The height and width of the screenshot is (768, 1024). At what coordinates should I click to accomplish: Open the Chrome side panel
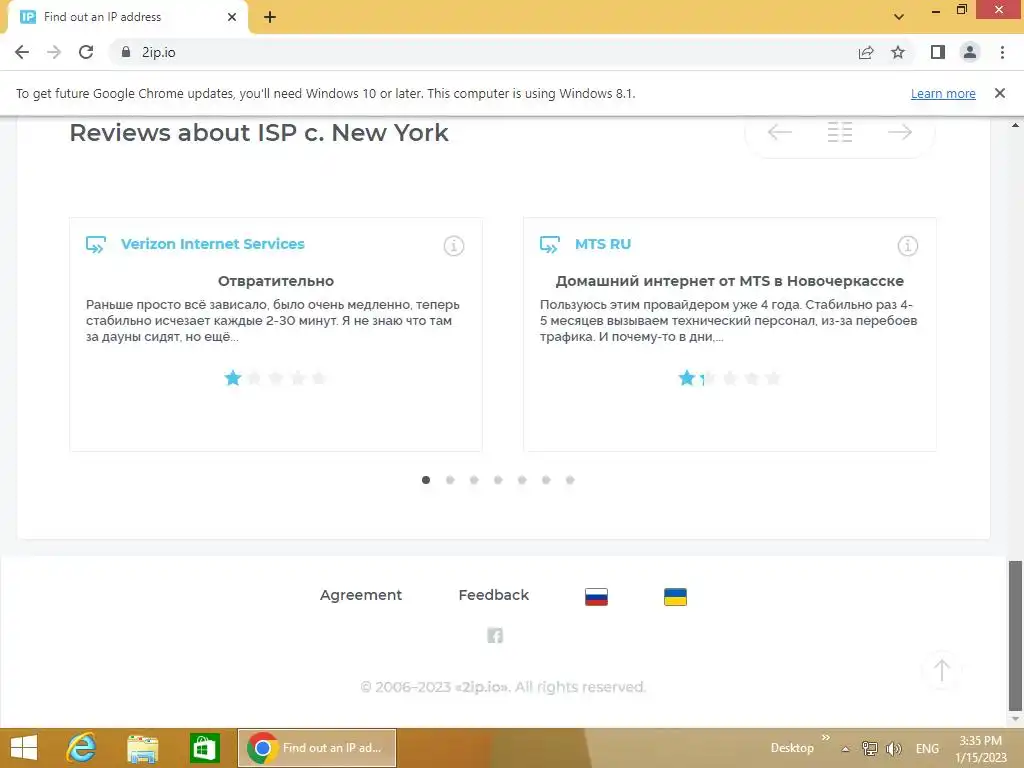coord(938,52)
